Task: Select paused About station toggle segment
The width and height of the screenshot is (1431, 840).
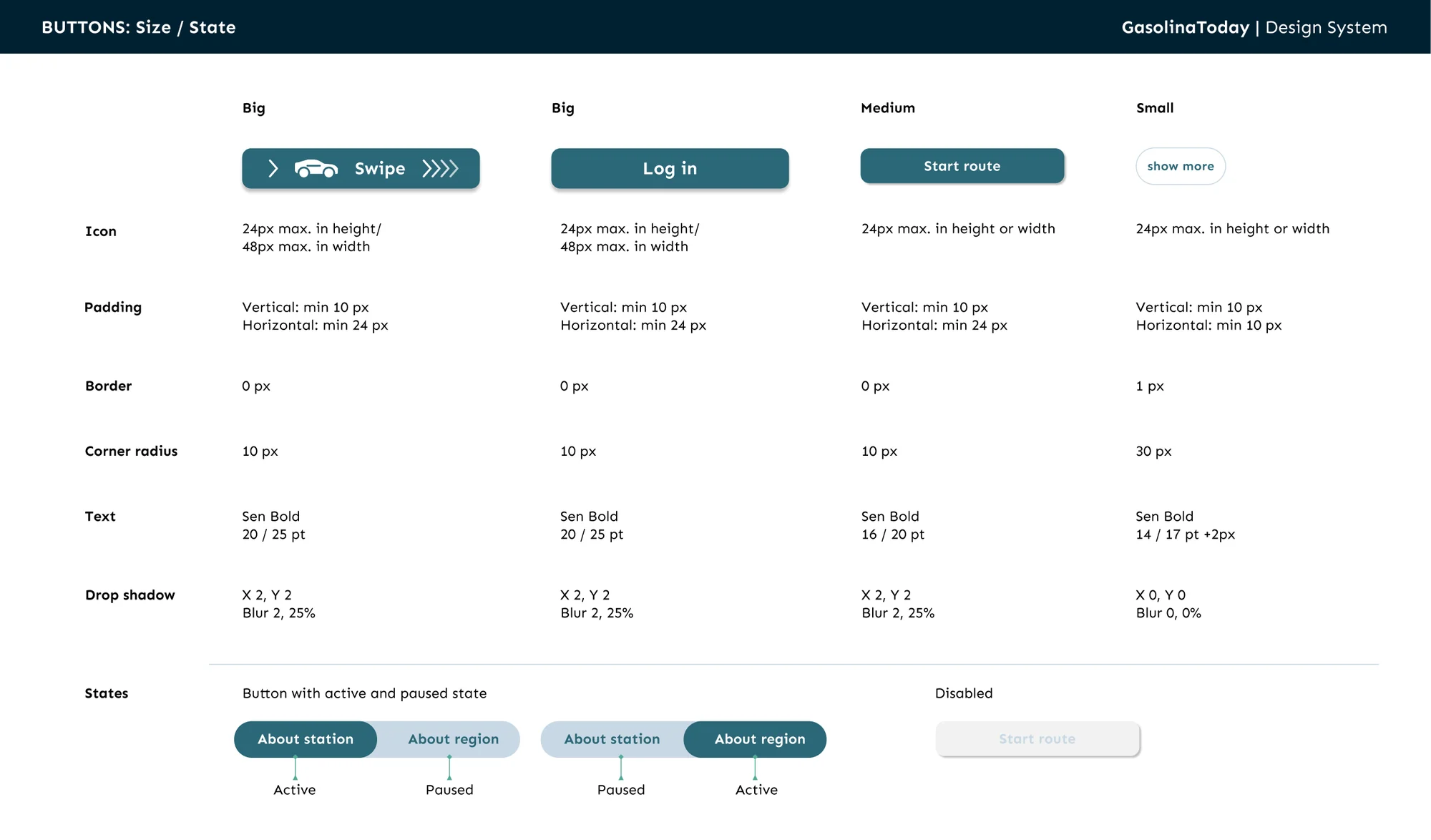Action: (612, 739)
